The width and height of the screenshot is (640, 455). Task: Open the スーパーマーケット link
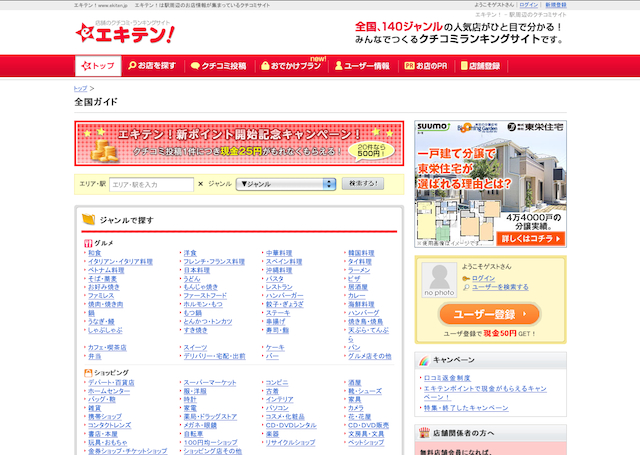(x=210, y=383)
